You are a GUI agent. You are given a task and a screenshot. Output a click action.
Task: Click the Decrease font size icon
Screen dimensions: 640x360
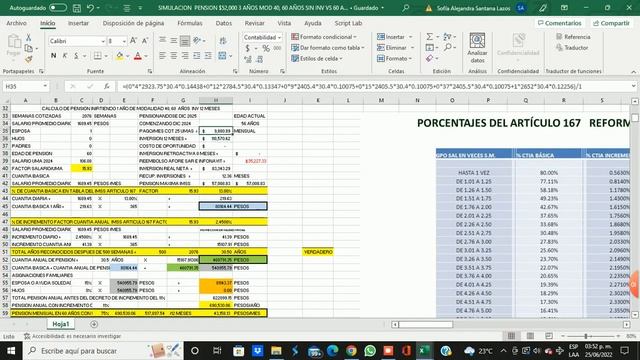144,41
